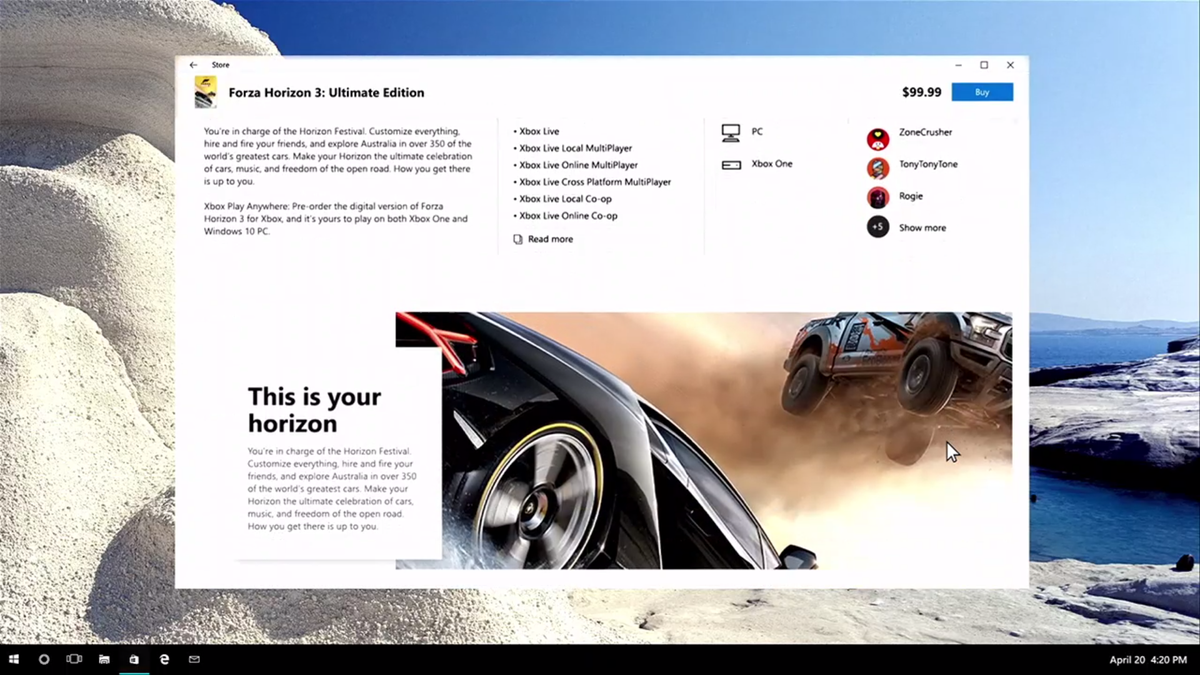Click Xbox Live Local MultiPlayer feature
Screen dimensions: 1200x675
tap(573, 148)
